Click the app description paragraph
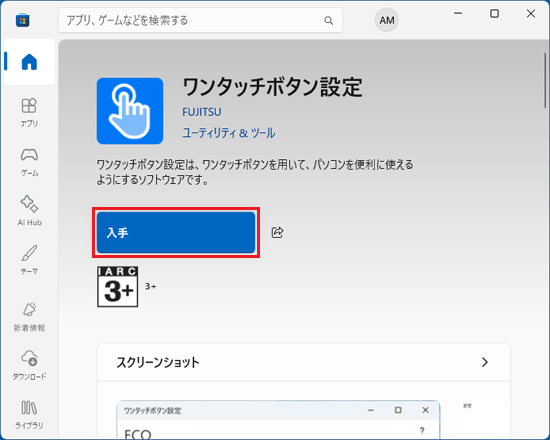Viewport: 550px width, 440px height. pyautogui.click(x=255, y=172)
